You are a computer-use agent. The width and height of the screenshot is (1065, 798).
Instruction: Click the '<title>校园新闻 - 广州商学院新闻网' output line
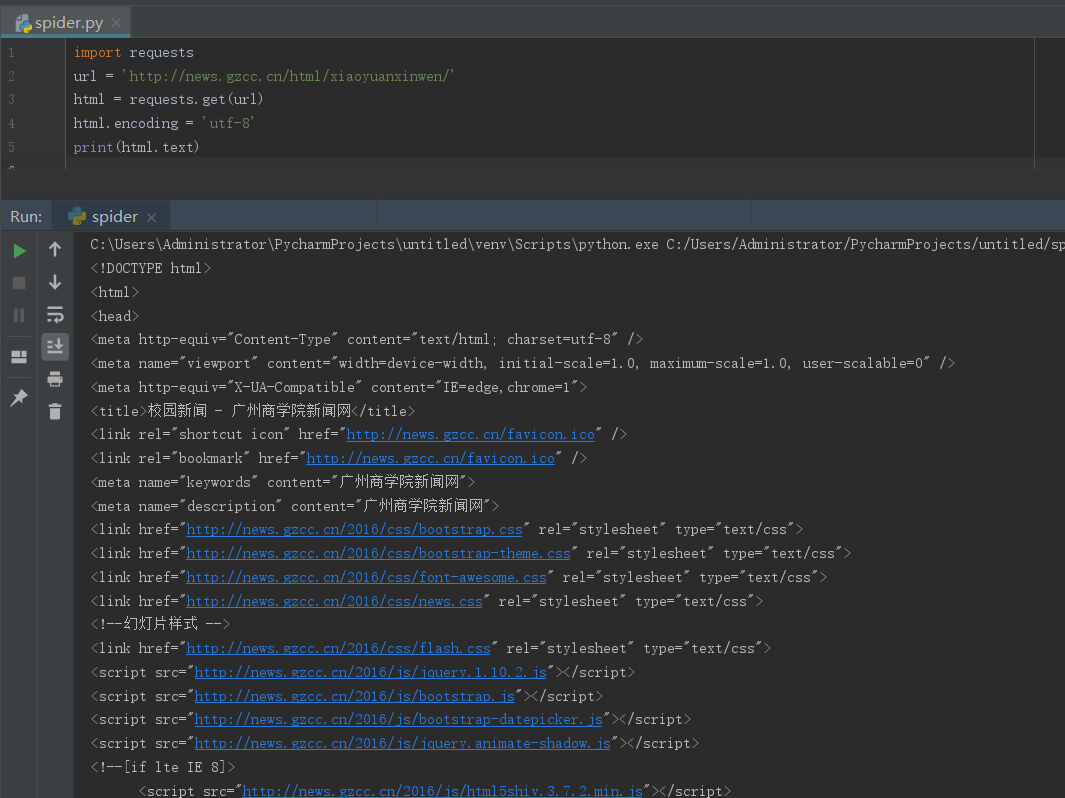click(253, 411)
